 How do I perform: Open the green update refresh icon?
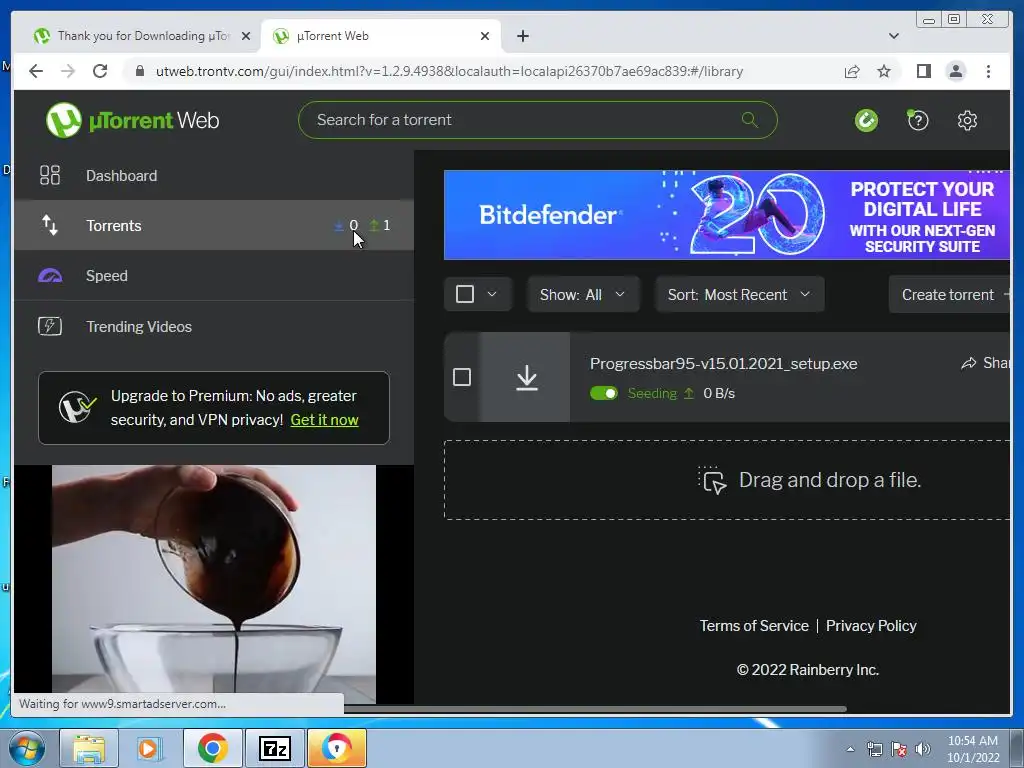pyautogui.click(x=867, y=120)
